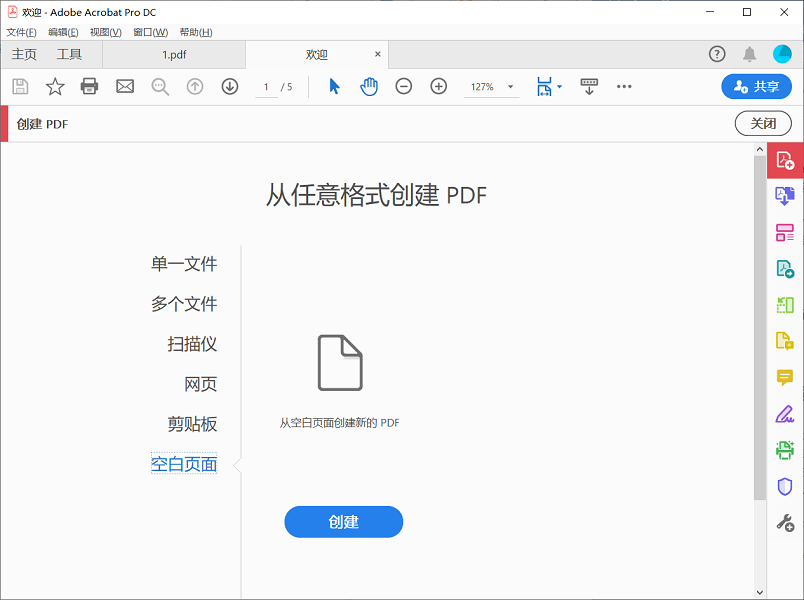Go to next page arrow
The width and height of the screenshot is (804, 600).
point(230,86)
